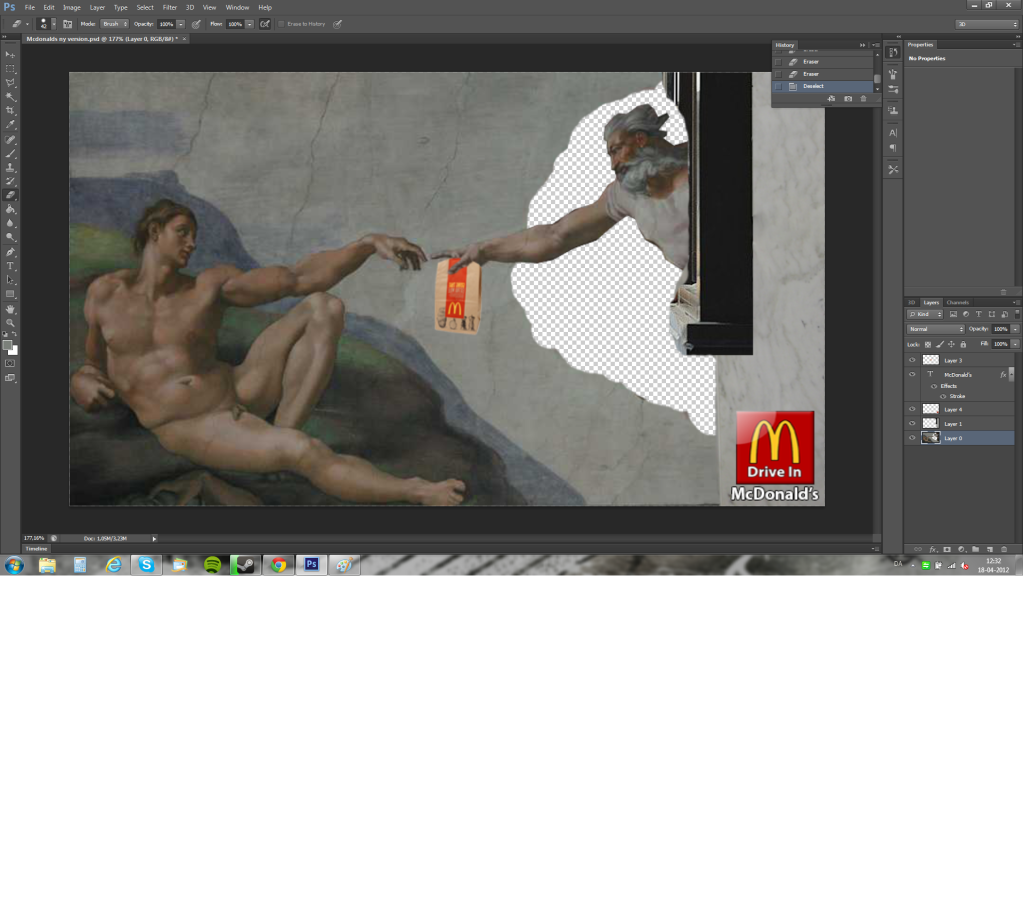Select the Rectangle shape tool
Viewport: 1023px width, 908px height.
[10, 294]
